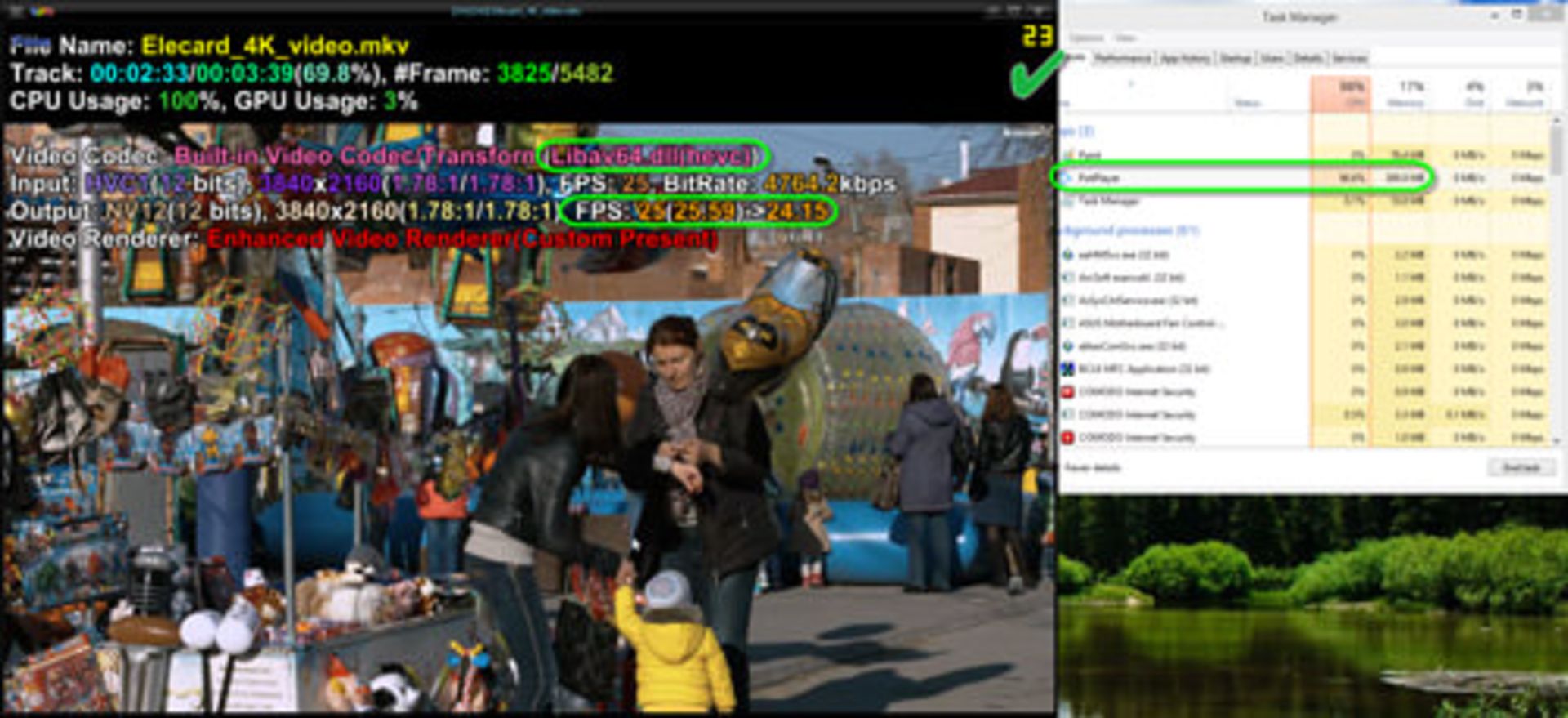Collapse Task Manager with Fewer details
The width and height of the screenshot is (1568, 718).
tap(1093, 468)
